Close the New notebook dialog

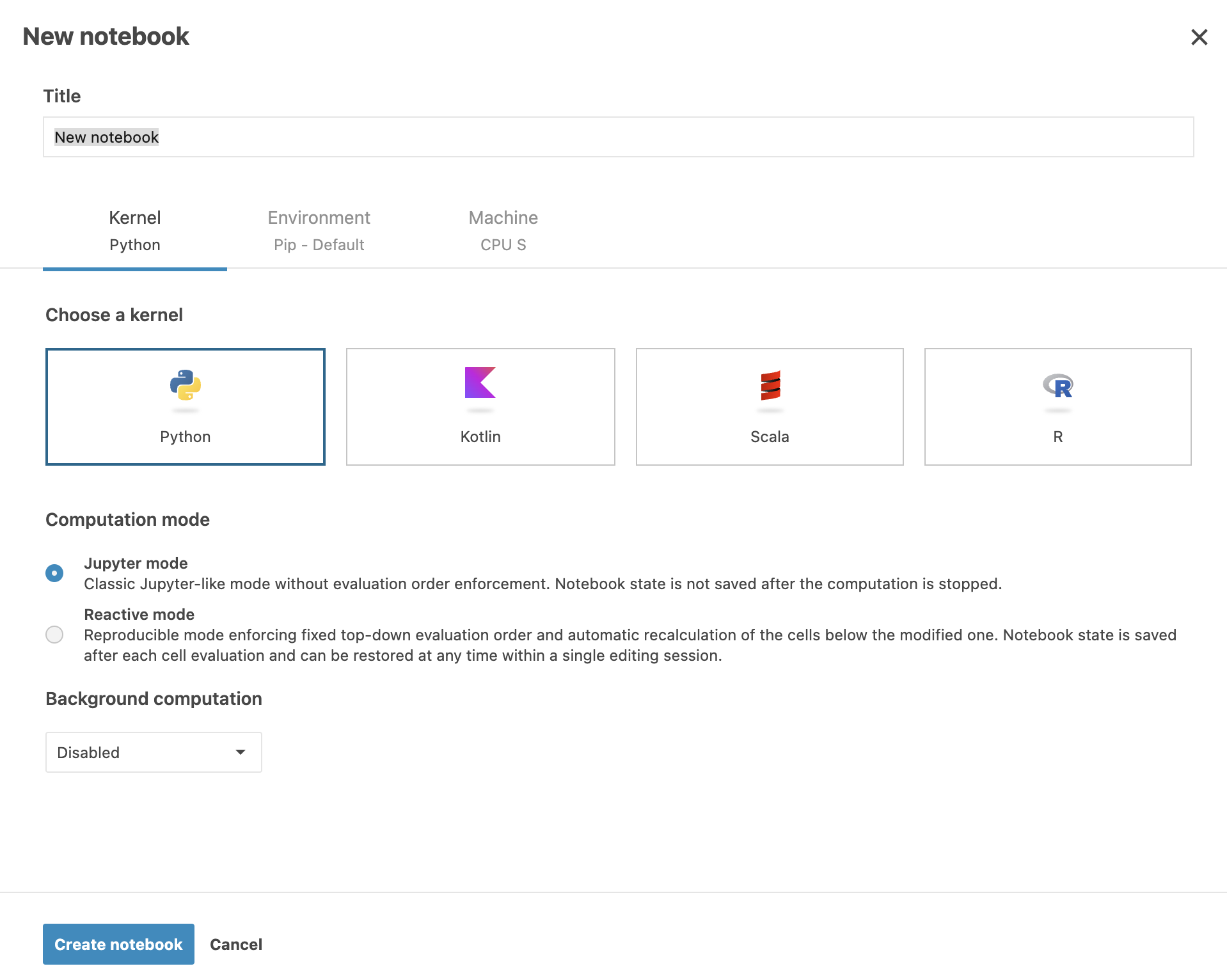point(1199,37)
